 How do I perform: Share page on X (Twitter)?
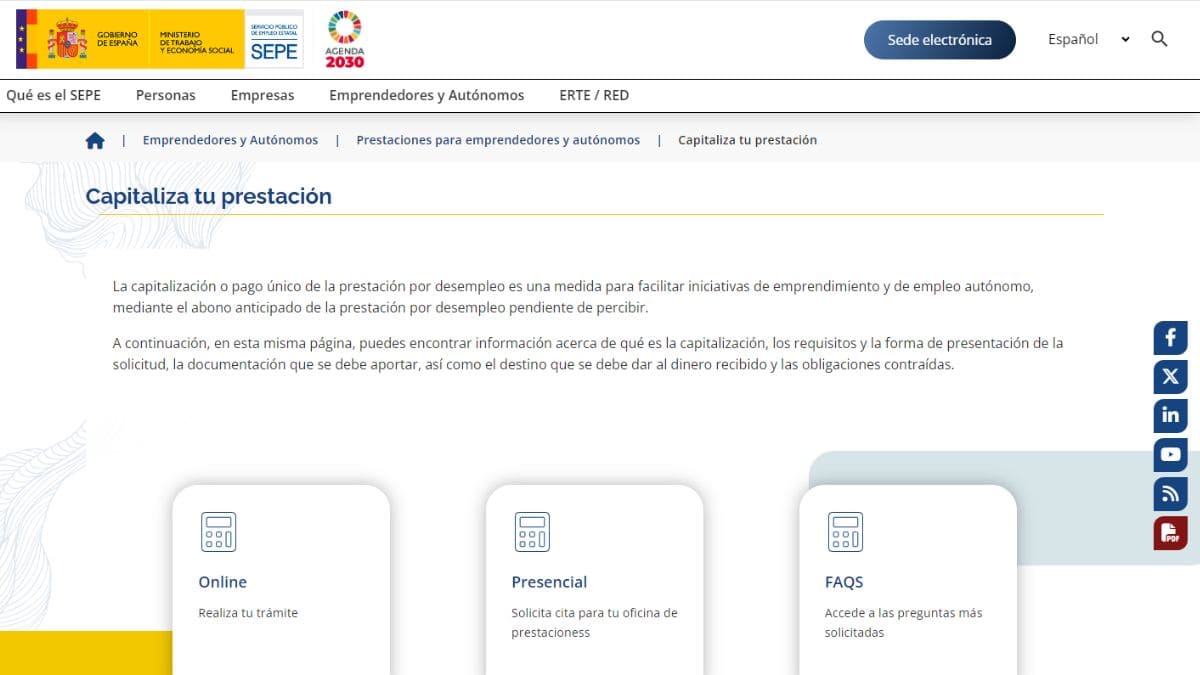click(x=1170, y=377)
